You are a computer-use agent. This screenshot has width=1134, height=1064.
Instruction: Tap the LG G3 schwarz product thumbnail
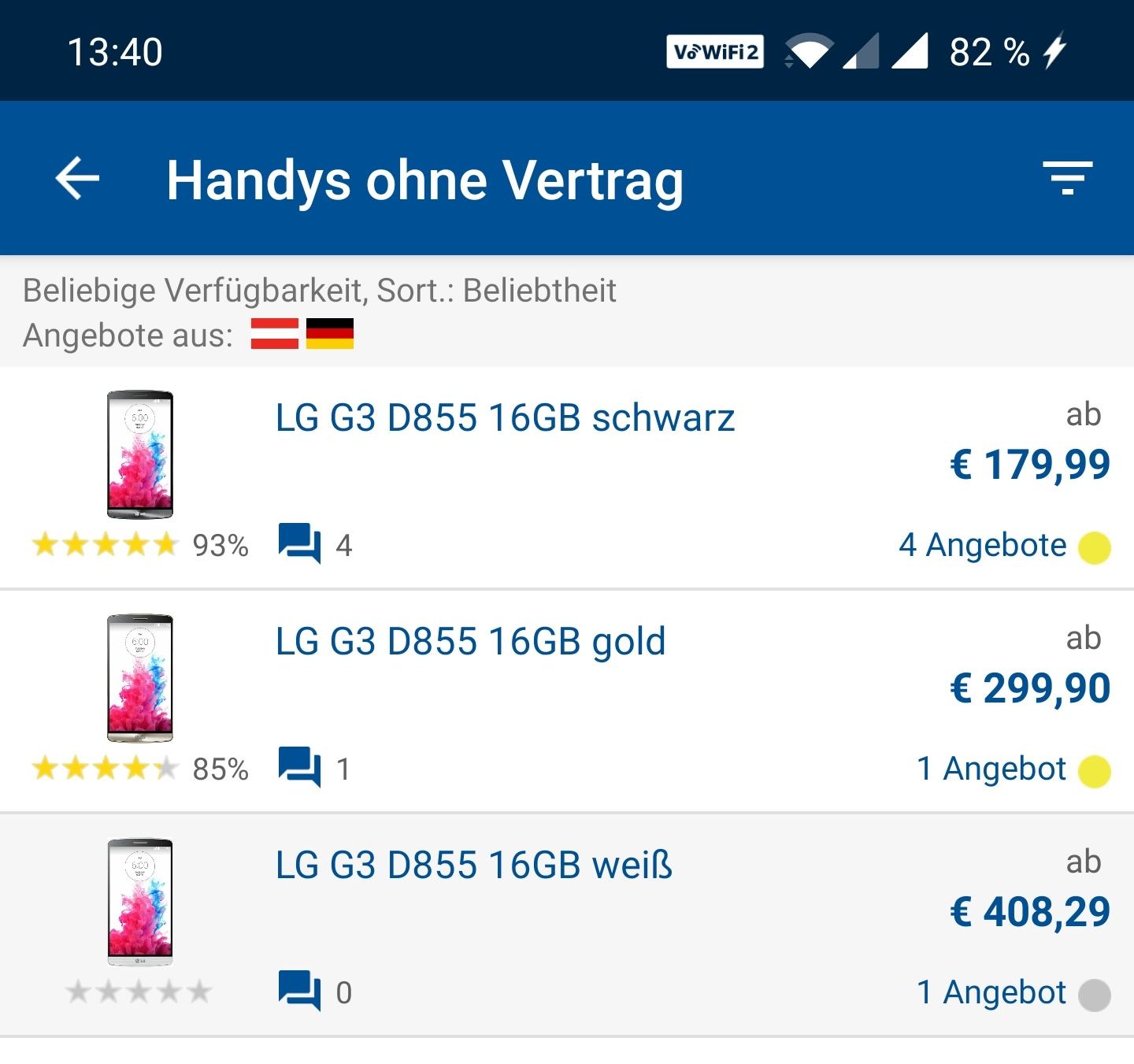coord(140,454)
